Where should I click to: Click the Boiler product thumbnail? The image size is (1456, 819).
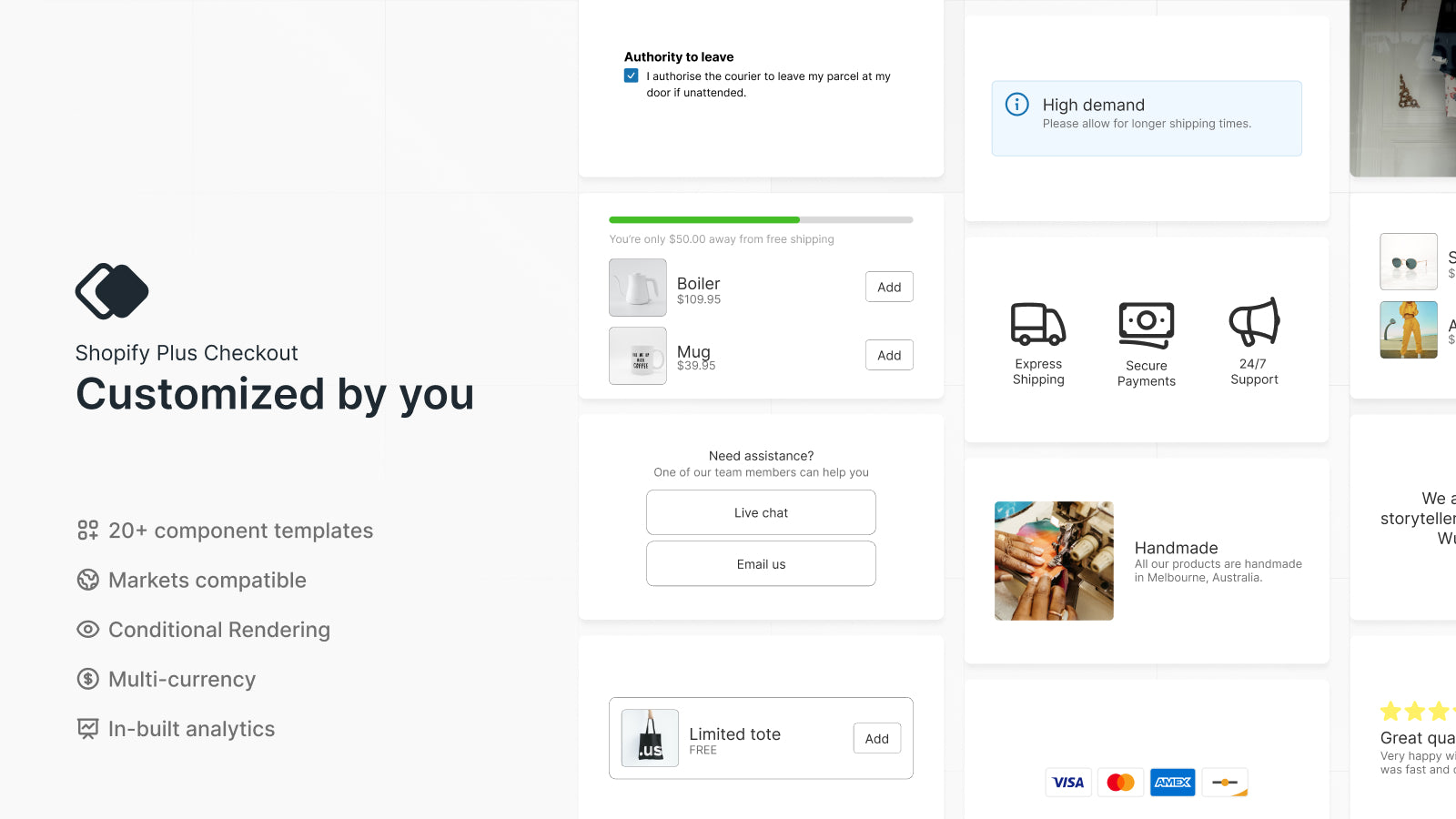pos(637,288)
